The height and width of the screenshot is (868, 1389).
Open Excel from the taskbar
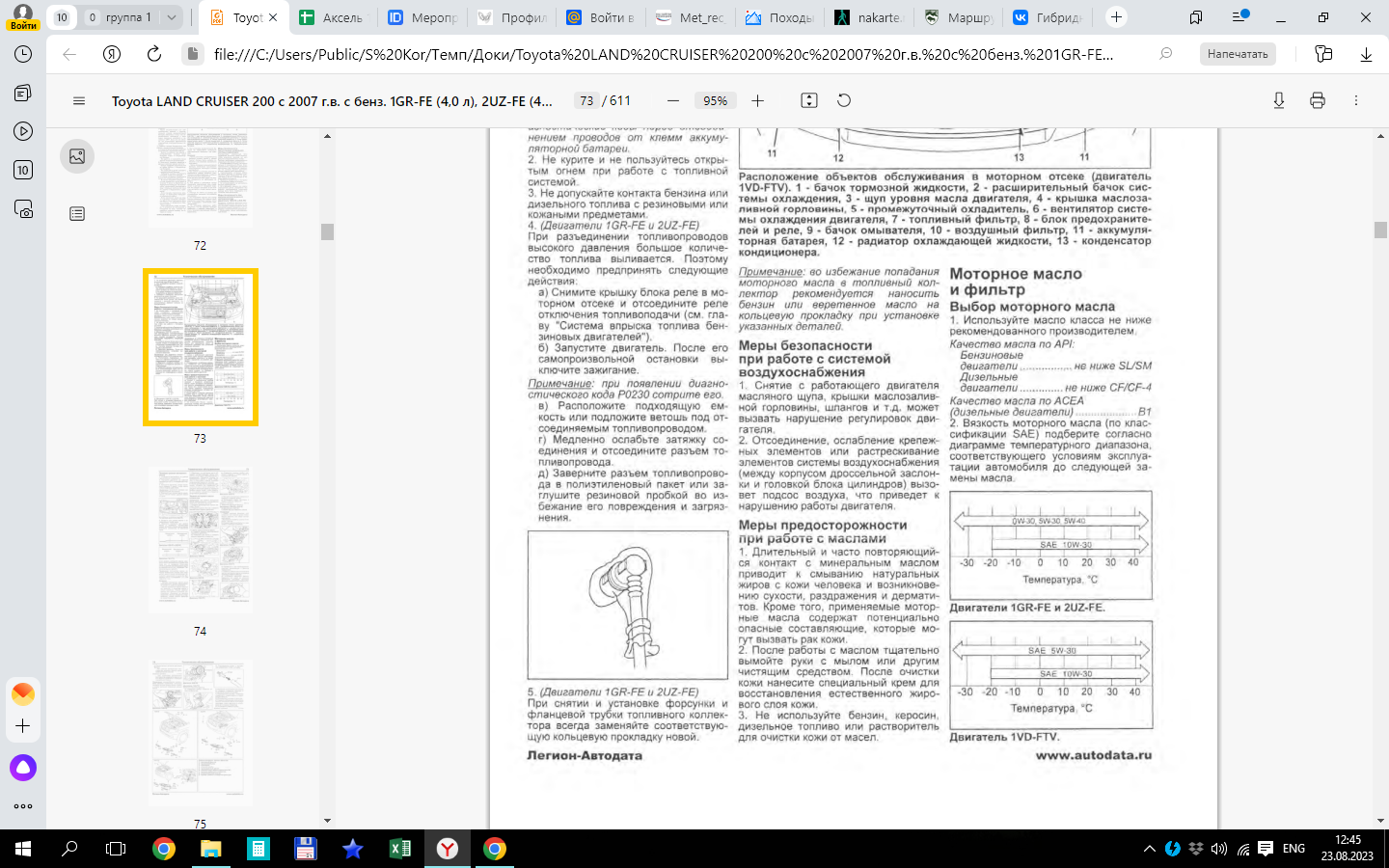[399, 849]
